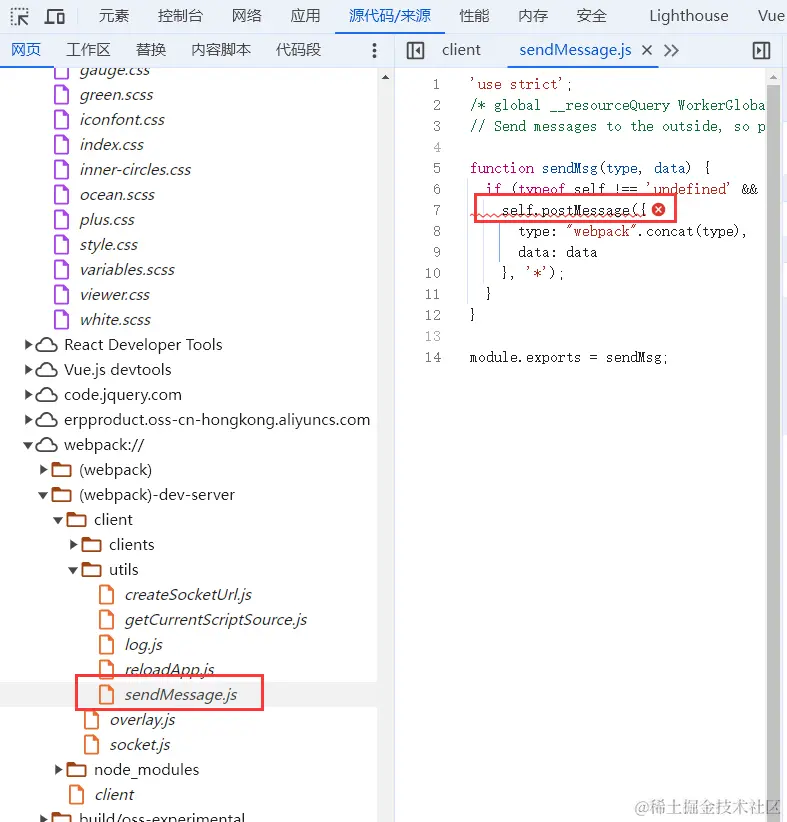
Task: Open white.scss file
Action: 115,320
